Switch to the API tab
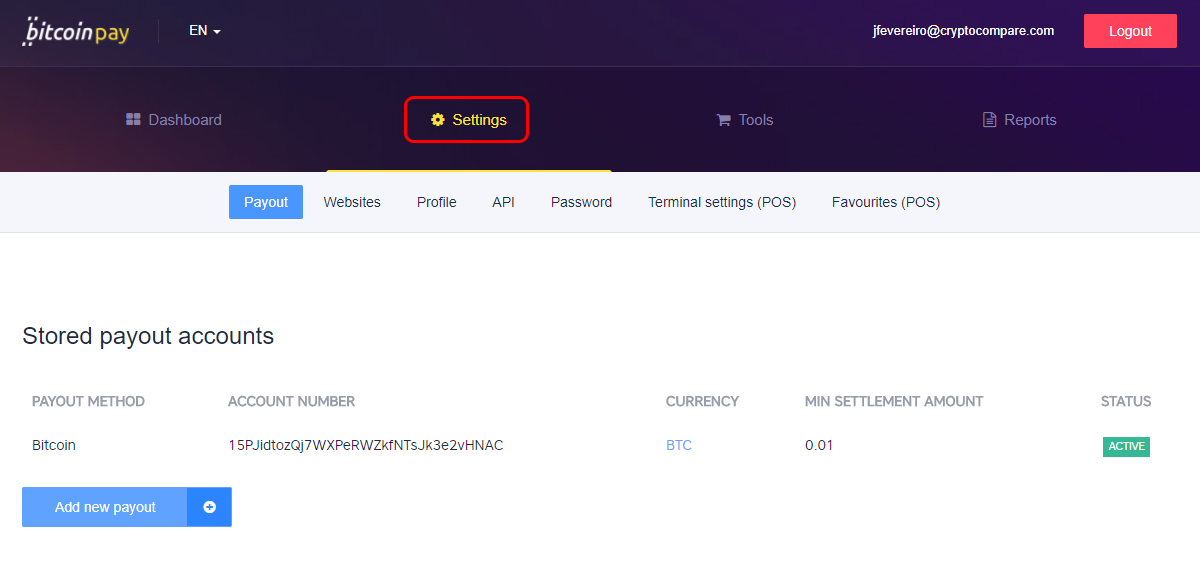Image resolution: width=1200 pixels, height=563 pixels. coord(503,202)
